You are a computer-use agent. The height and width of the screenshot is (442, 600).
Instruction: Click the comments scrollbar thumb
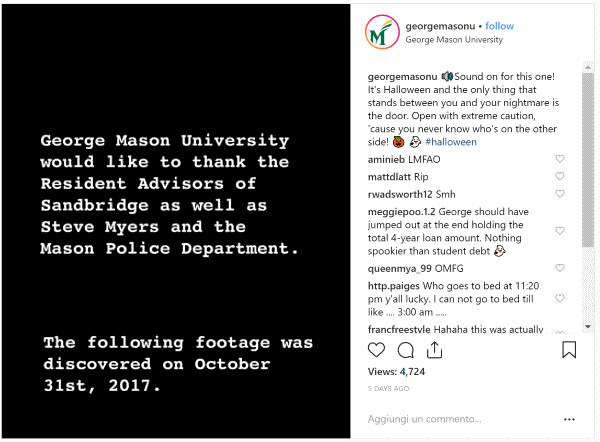[x=588, y=160]
